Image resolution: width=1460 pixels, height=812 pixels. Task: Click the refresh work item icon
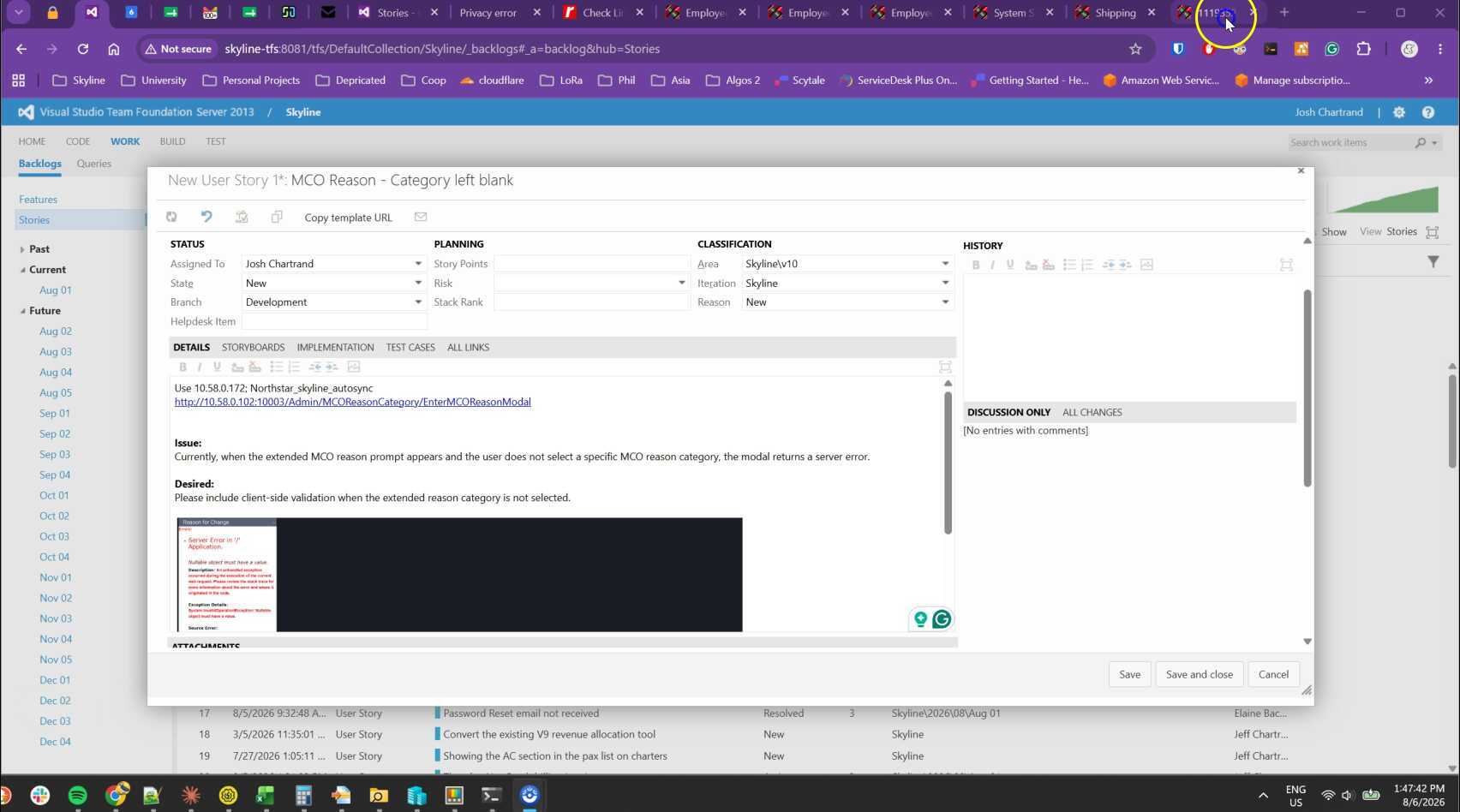tap(171, 217)
